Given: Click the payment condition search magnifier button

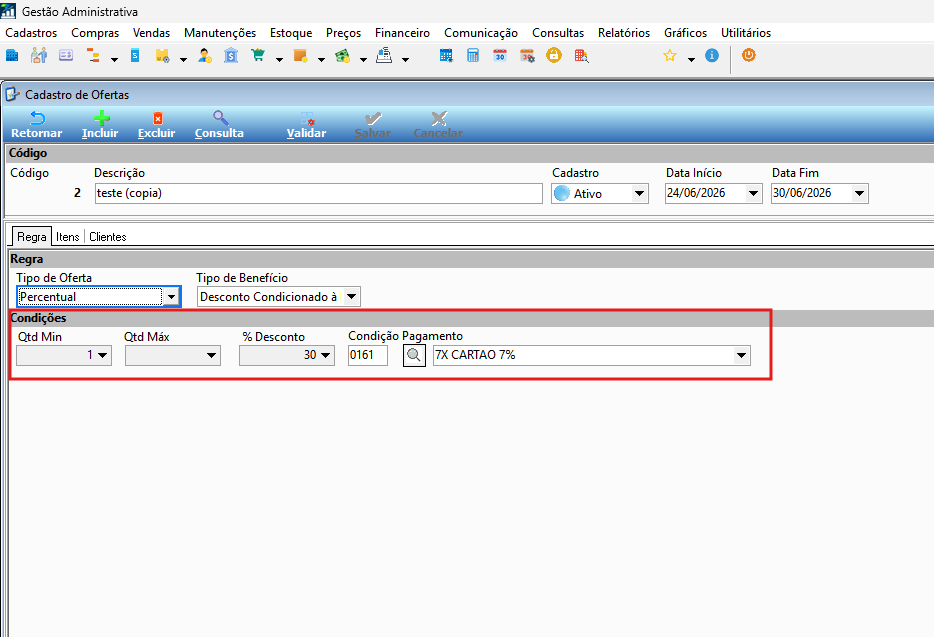Looking at the screenshot, I should pos(414,356).
